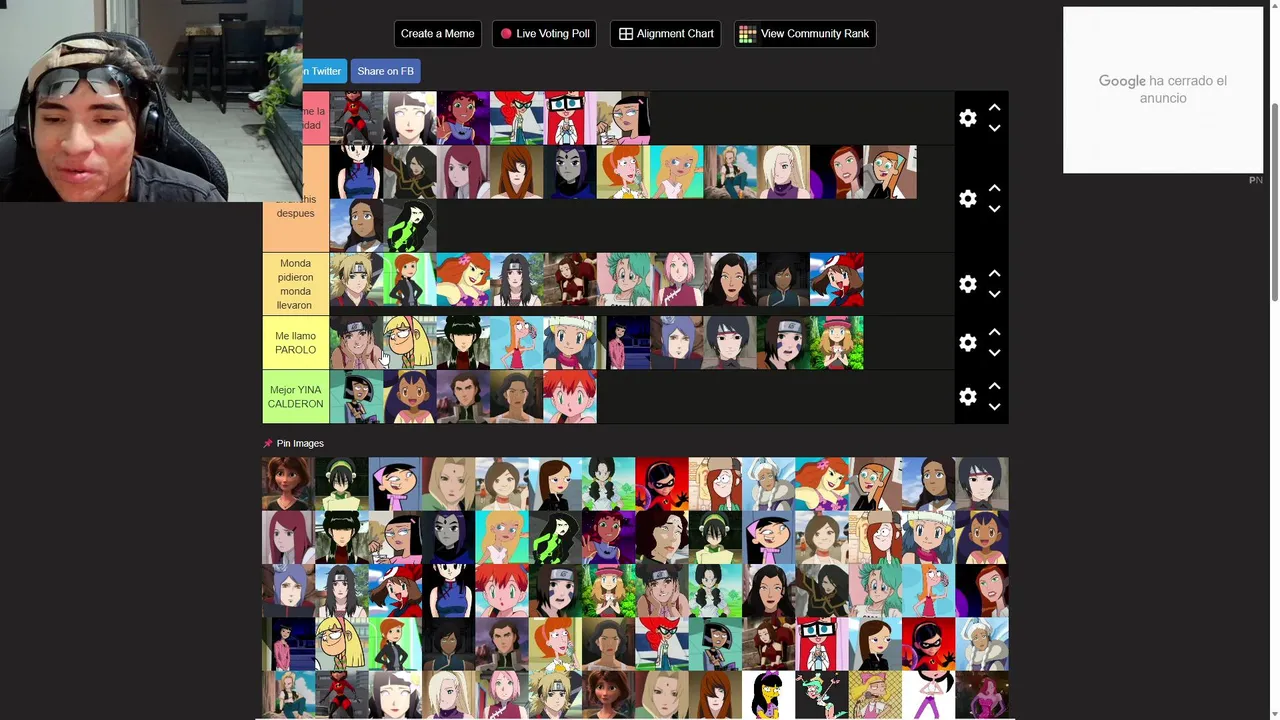Click the 'Monda pidieron monda llevaron' tier label

pyautogui.click(x=295, y=284)
